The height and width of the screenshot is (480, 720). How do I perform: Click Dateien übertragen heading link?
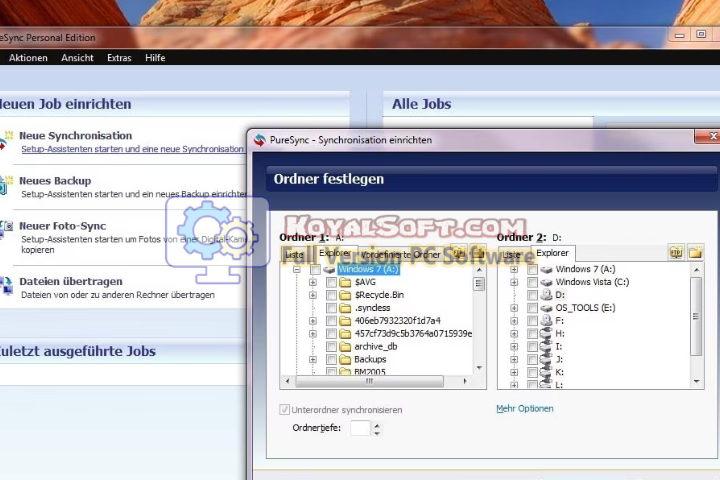click(71, 281)
